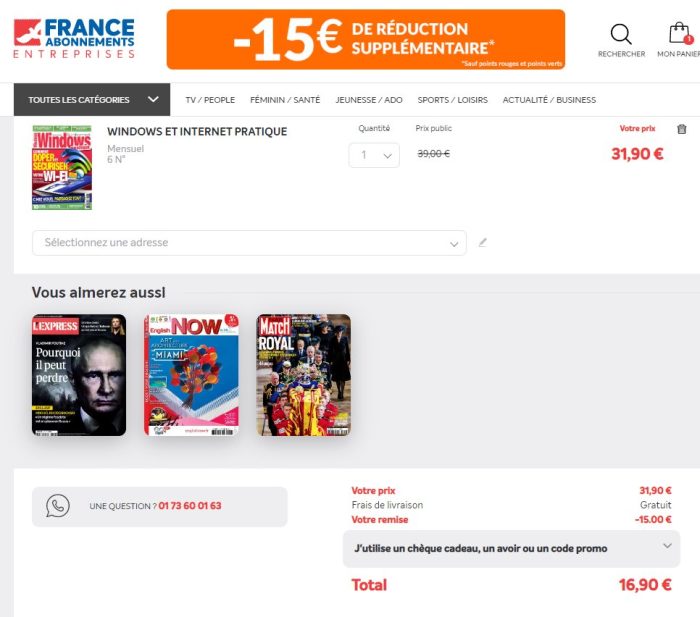Open the L'Express magazine cover
700x617 pixels.
(79, 375)
